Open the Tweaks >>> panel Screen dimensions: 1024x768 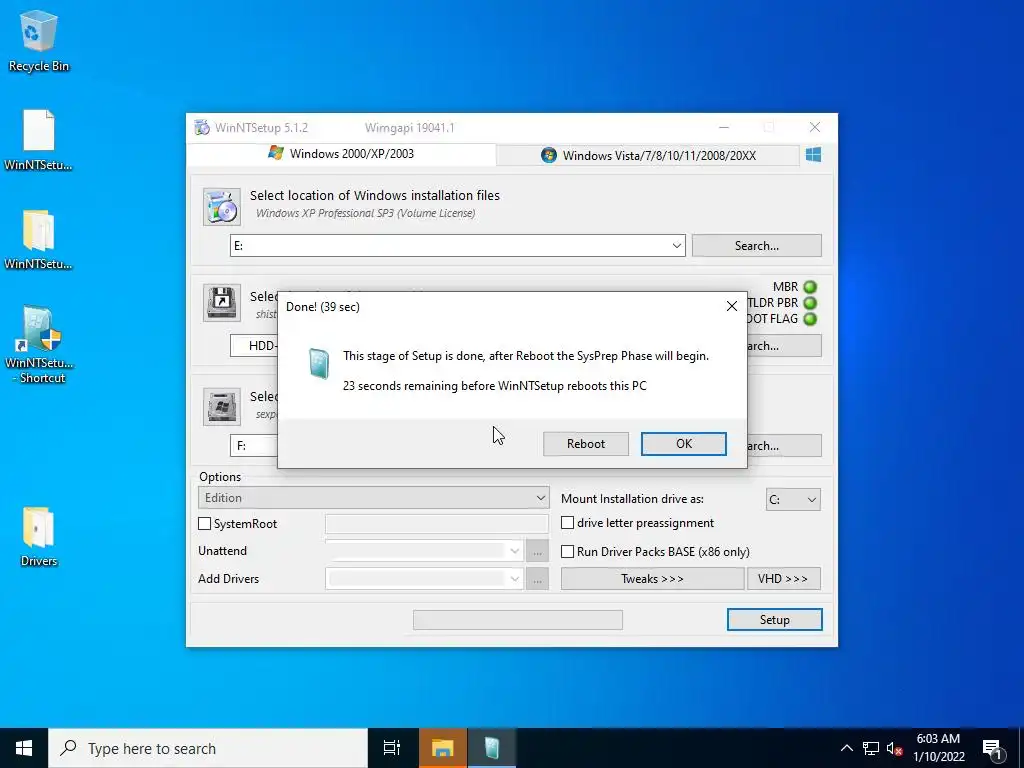[x=652, y=579]
